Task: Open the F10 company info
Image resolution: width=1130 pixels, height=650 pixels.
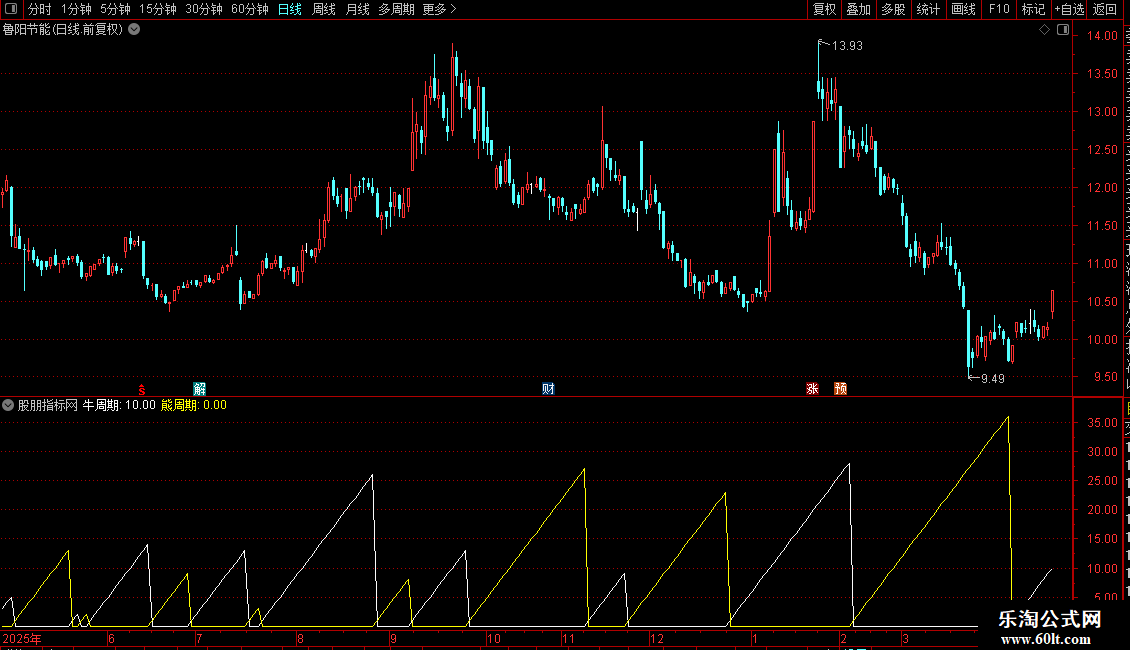Action: coord(999,9)
